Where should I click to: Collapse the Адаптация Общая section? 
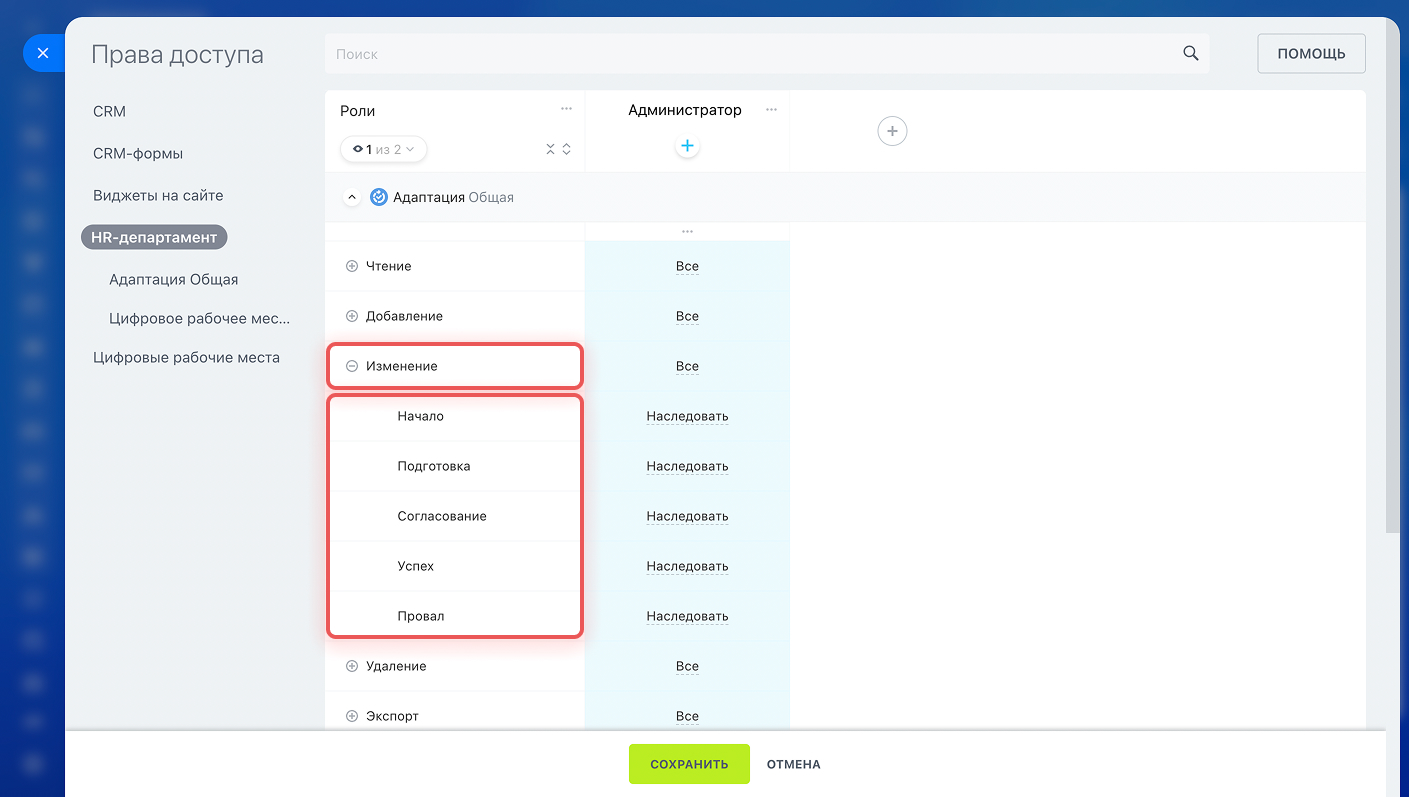click(x=352, y=197)
